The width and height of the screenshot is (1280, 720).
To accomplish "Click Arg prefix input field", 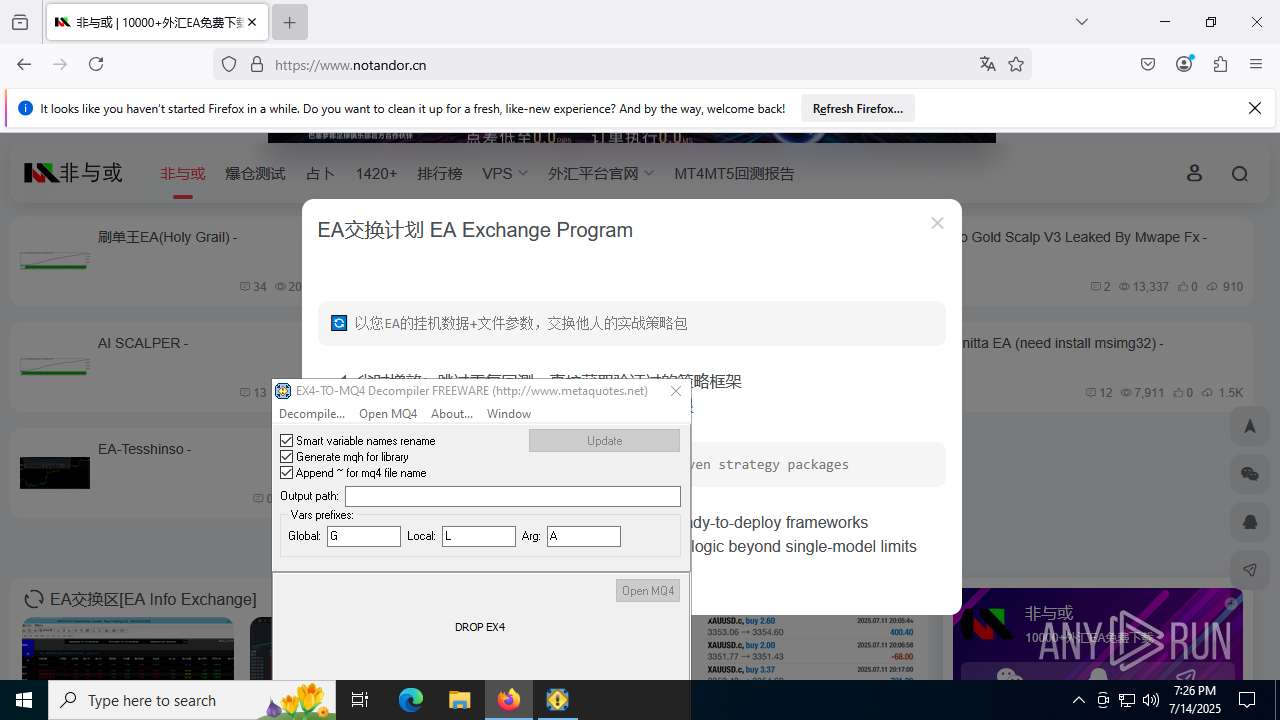I will (x=584, y=536).
